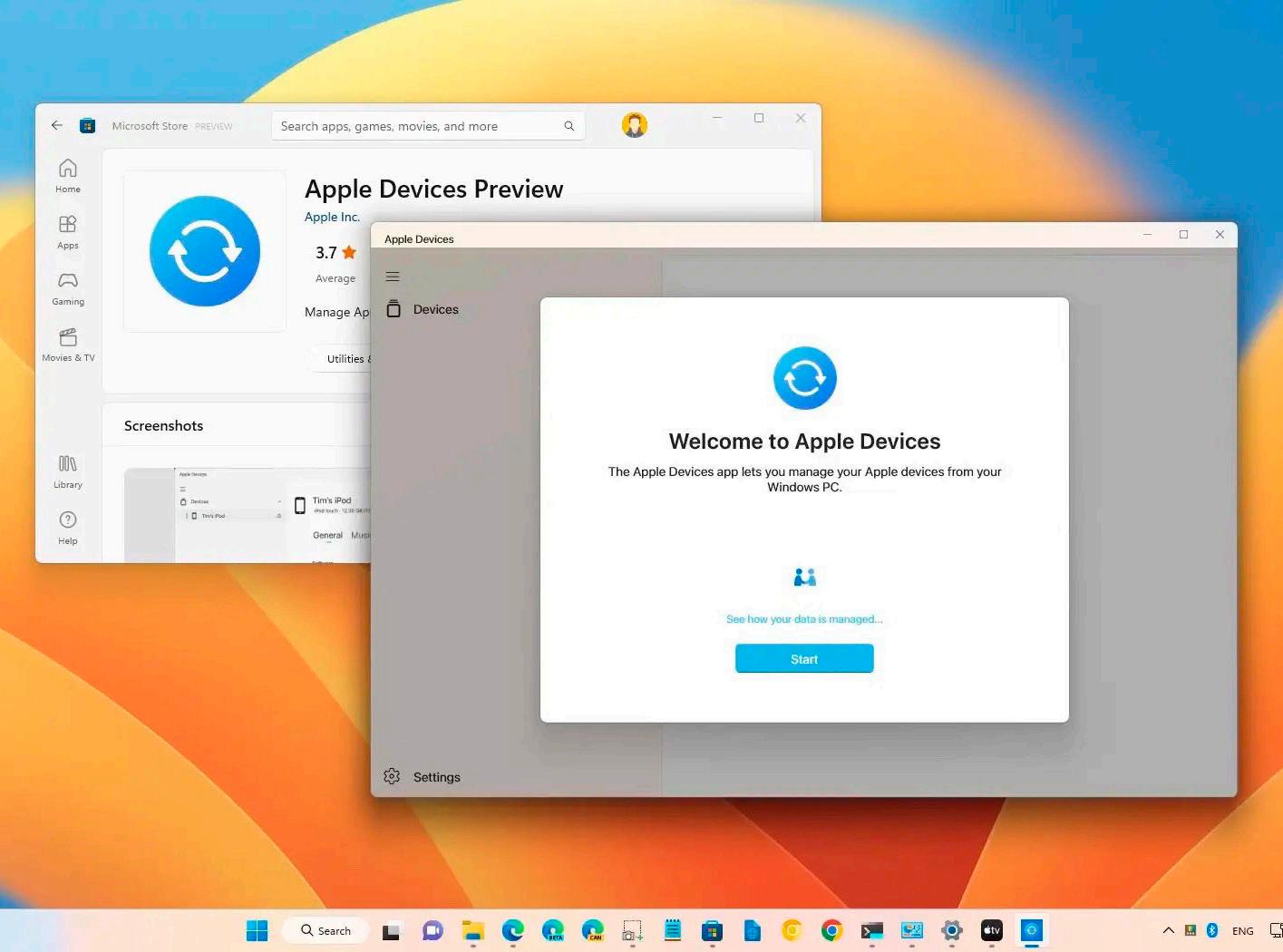
Task: Open the Snipping Tool from taskbar
Action: [x=632, y=931]
